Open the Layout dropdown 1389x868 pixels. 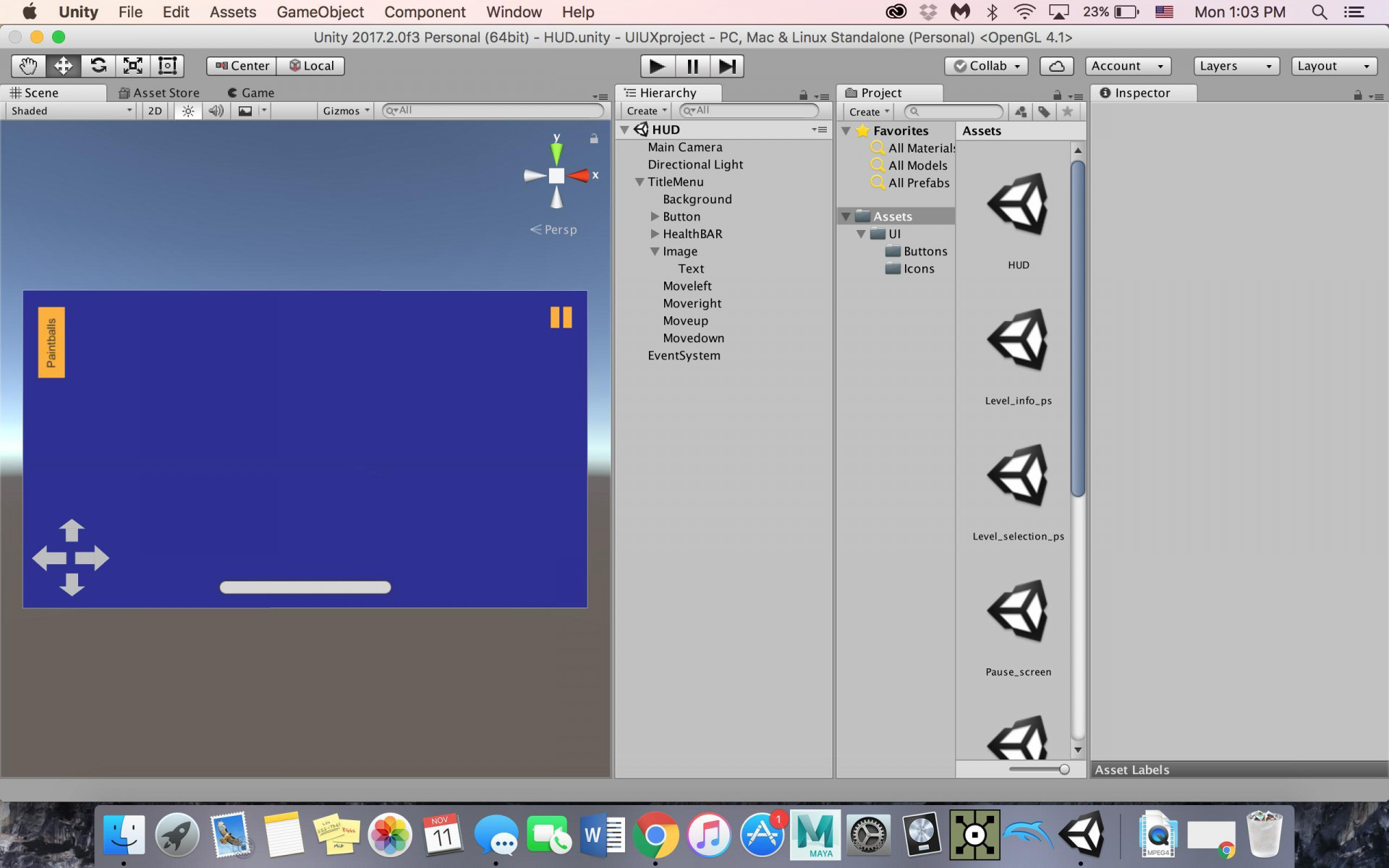1334,66
